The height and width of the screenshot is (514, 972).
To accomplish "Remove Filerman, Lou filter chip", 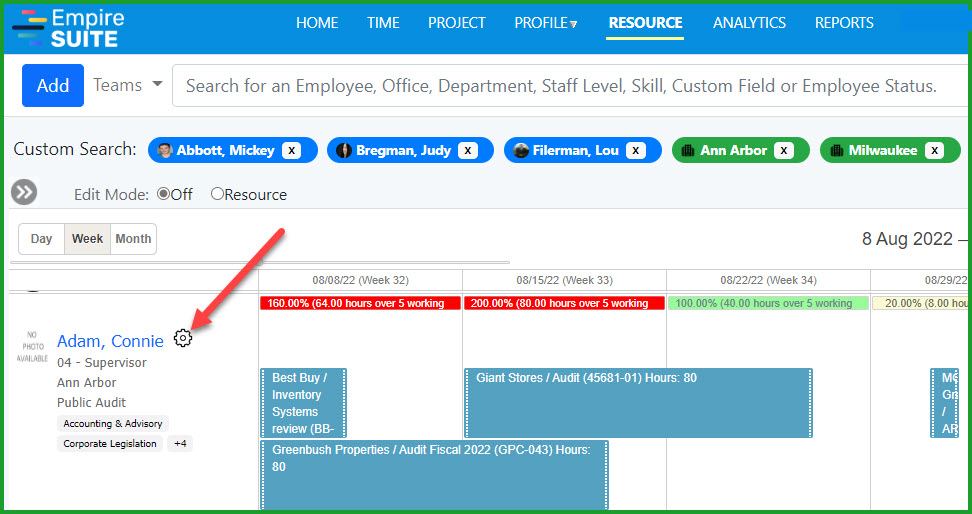I will 635,150.
